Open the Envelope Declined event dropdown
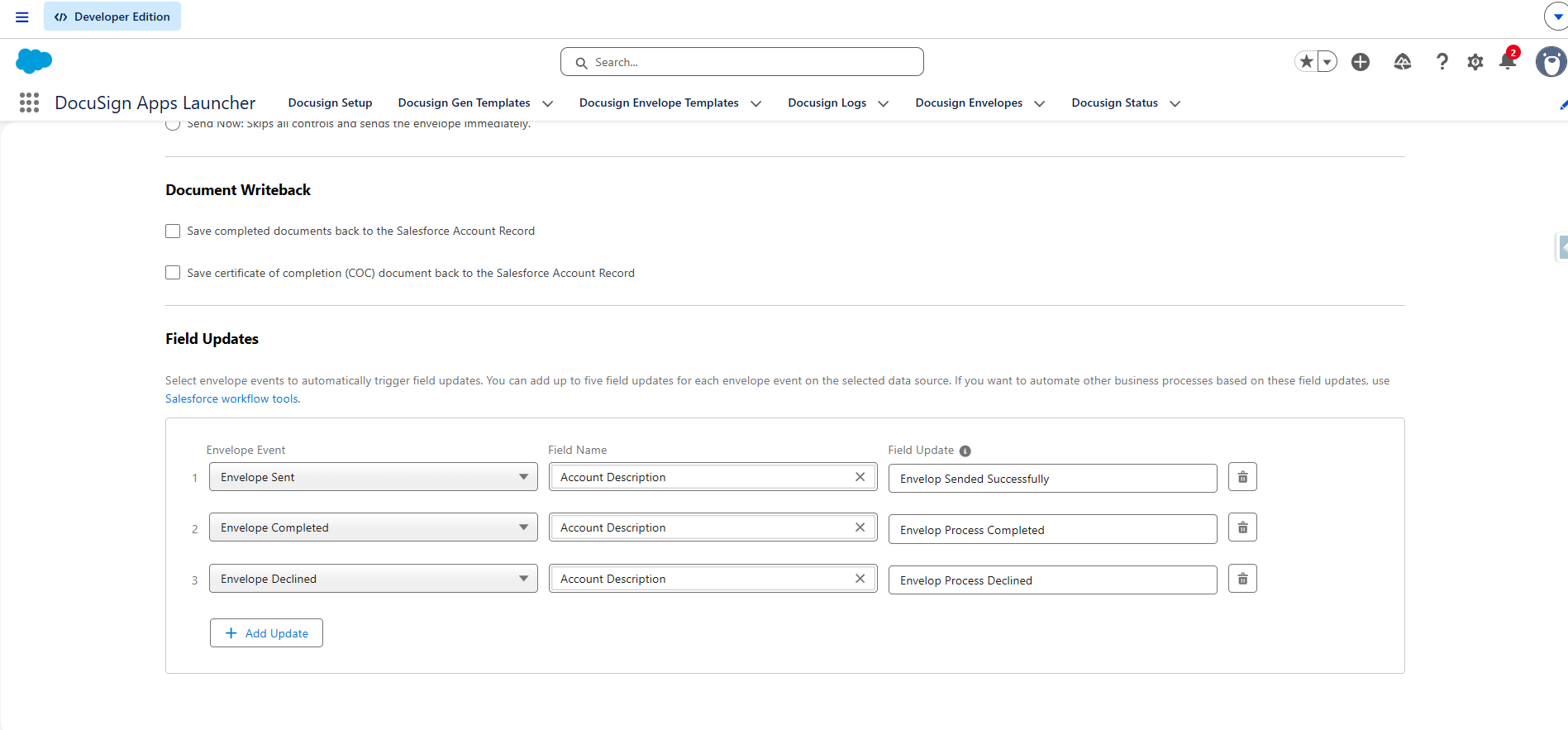This screenshot has height=730, width=1568. [373, 579]
